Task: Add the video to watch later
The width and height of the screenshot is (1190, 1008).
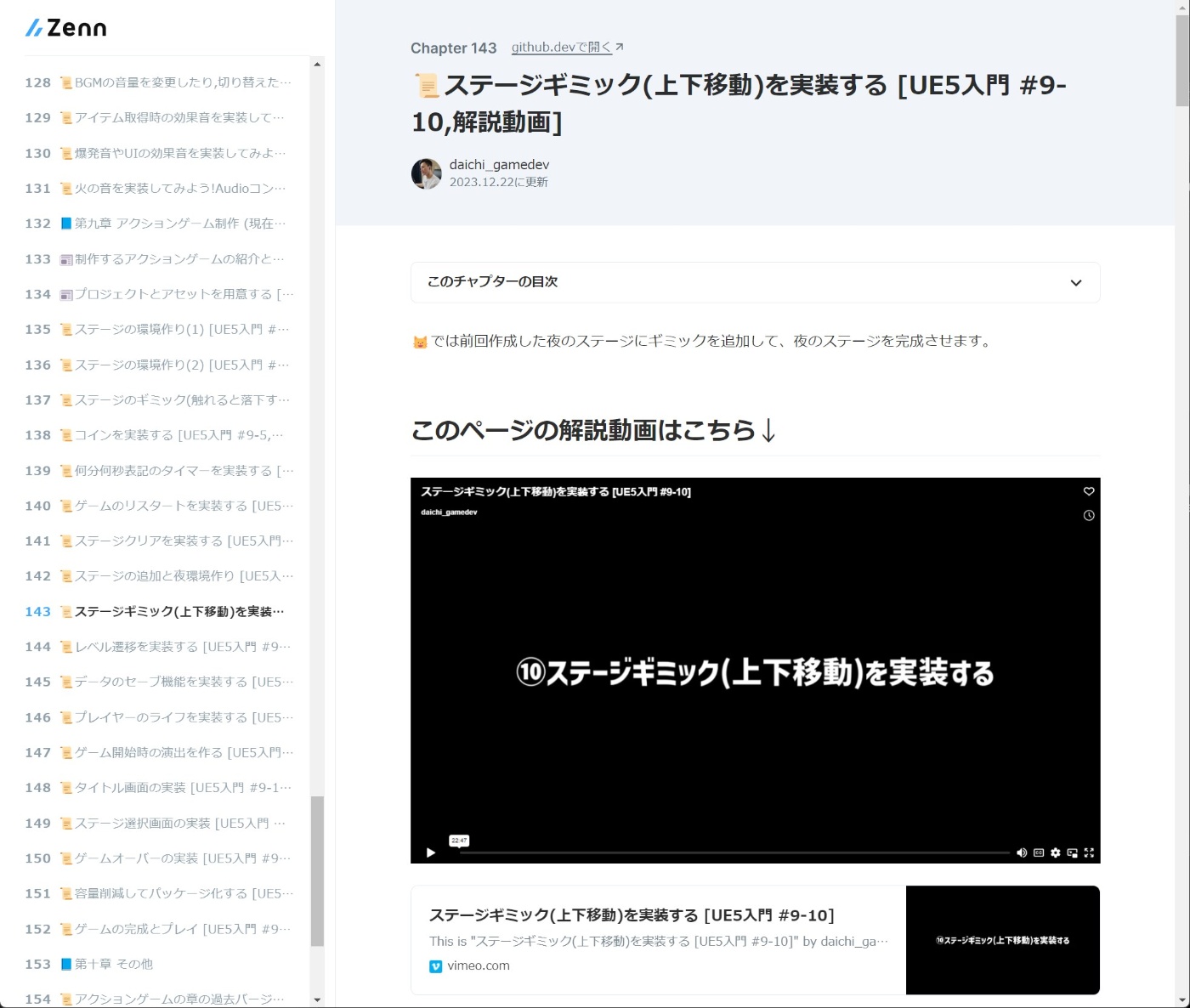Action: 1089,516
